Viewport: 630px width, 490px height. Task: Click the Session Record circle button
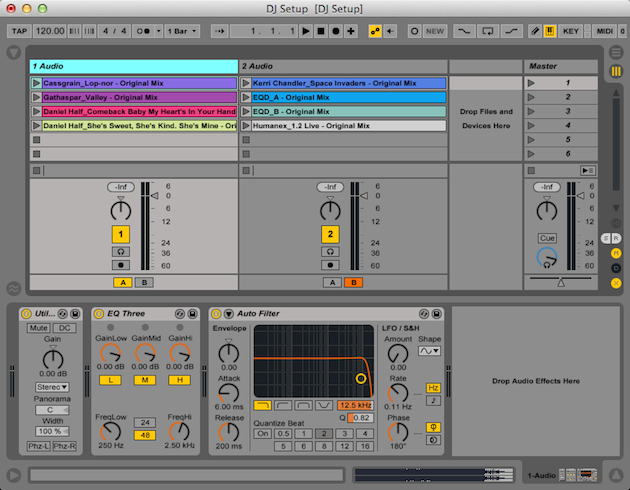pyautogui.click(x=414, y=31)
